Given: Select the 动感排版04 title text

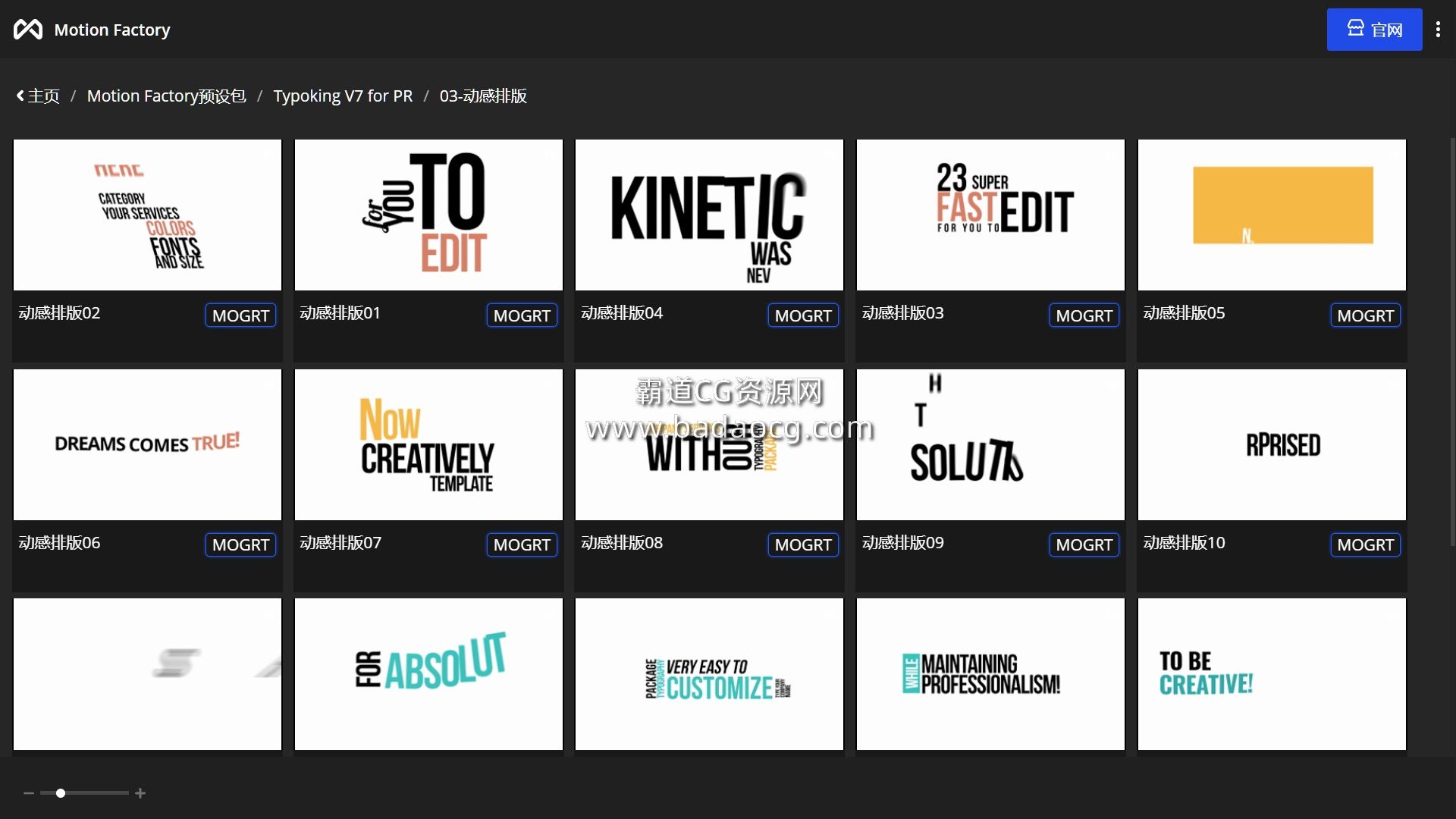Looking at the screenshot, I should click(x=622, y=312).
